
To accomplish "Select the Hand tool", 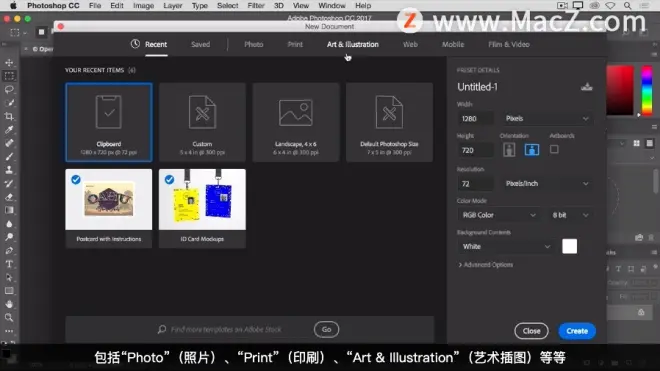I will (9, 304).
